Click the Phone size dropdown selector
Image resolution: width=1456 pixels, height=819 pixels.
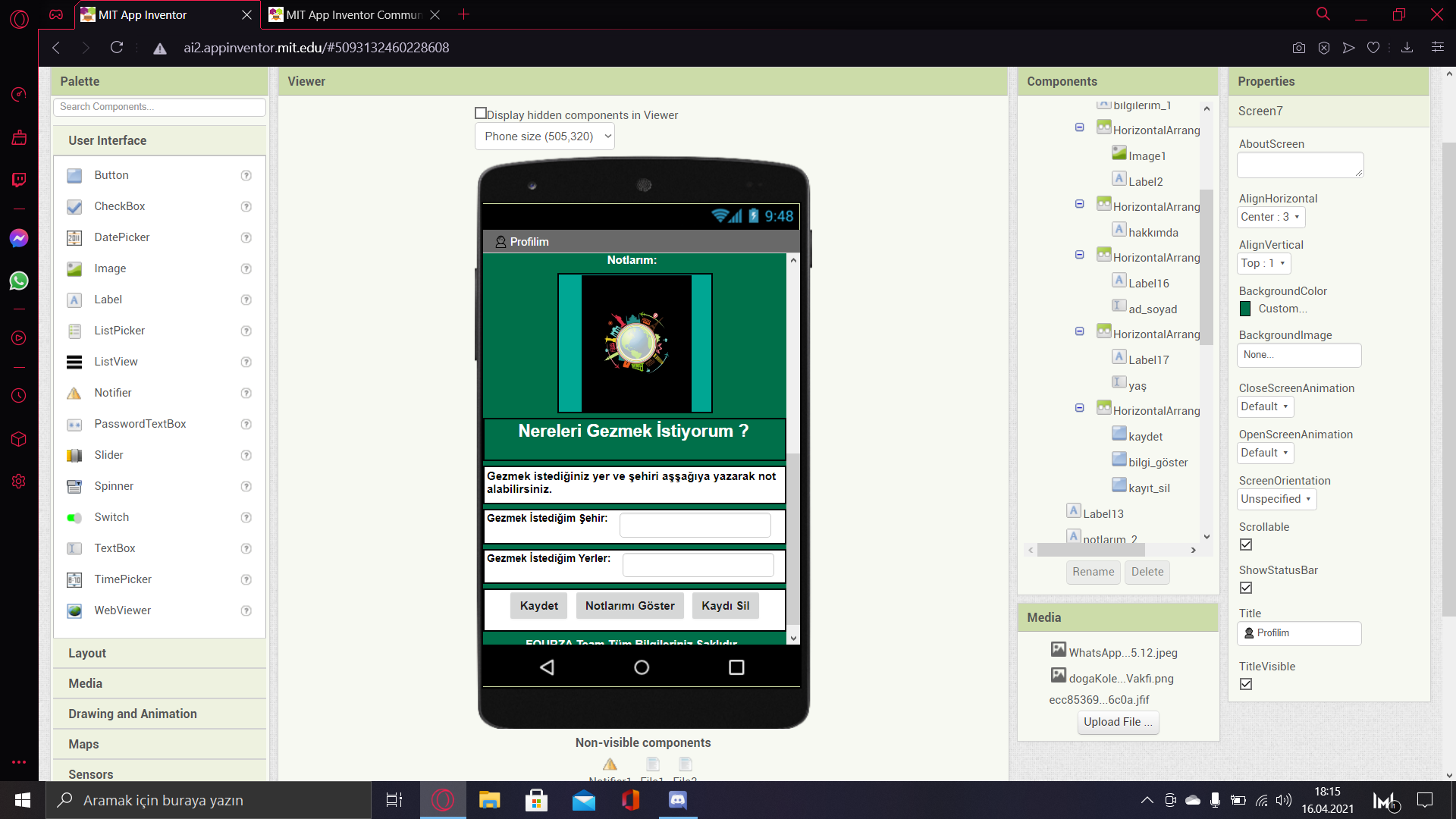(545, 136)
